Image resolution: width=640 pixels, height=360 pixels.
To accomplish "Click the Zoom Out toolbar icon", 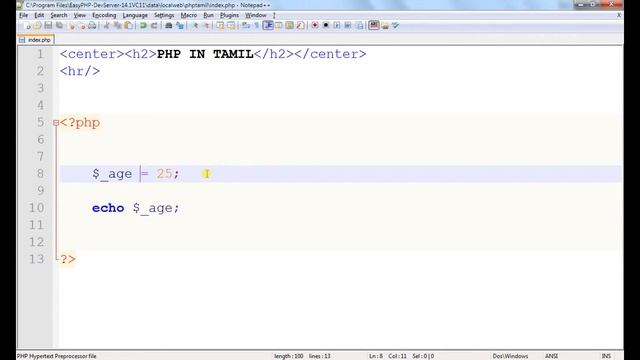I will (207, 26).
